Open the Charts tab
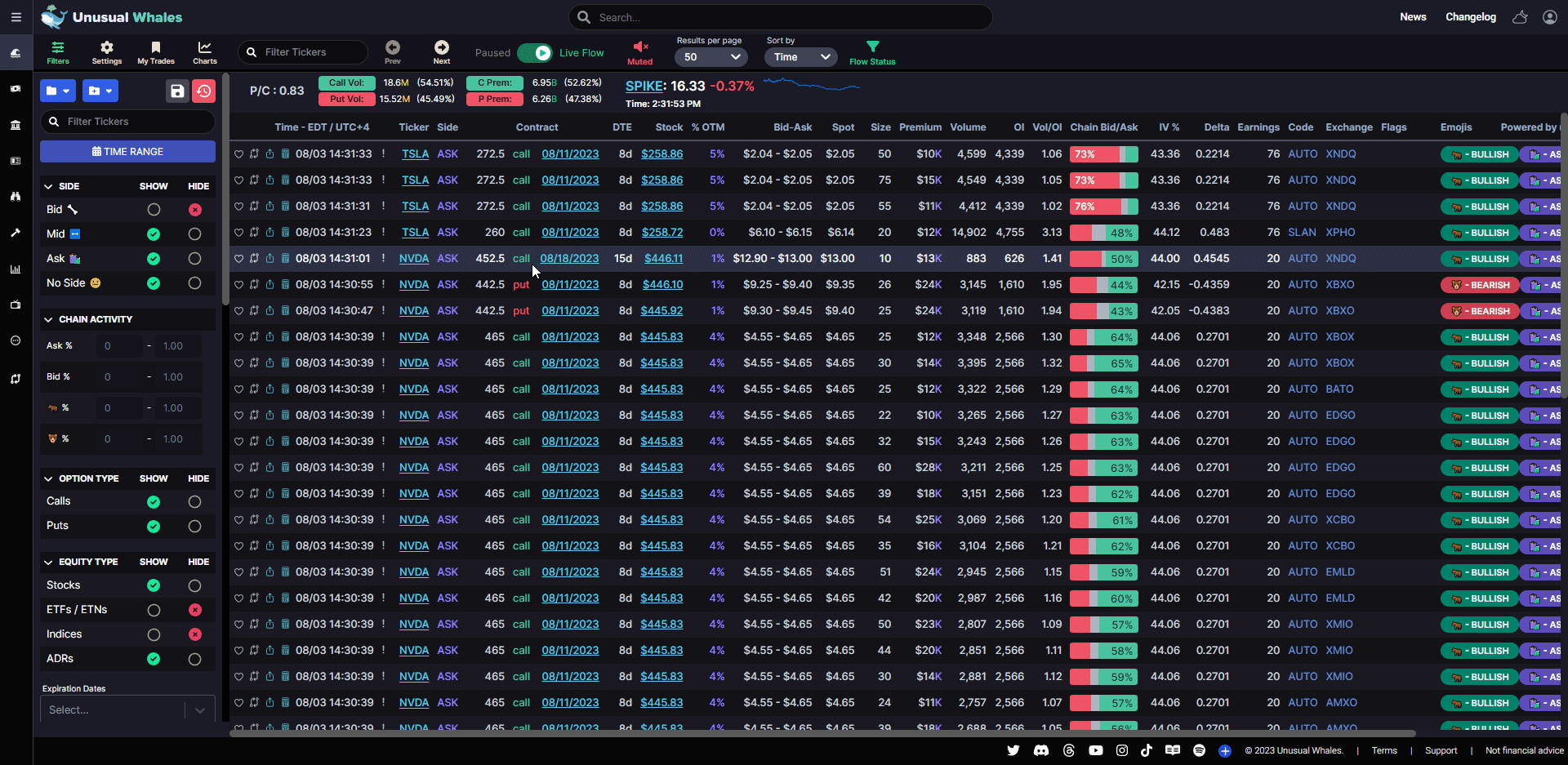The width and height of the screenshot is (1568, 765). click(205, 53)
